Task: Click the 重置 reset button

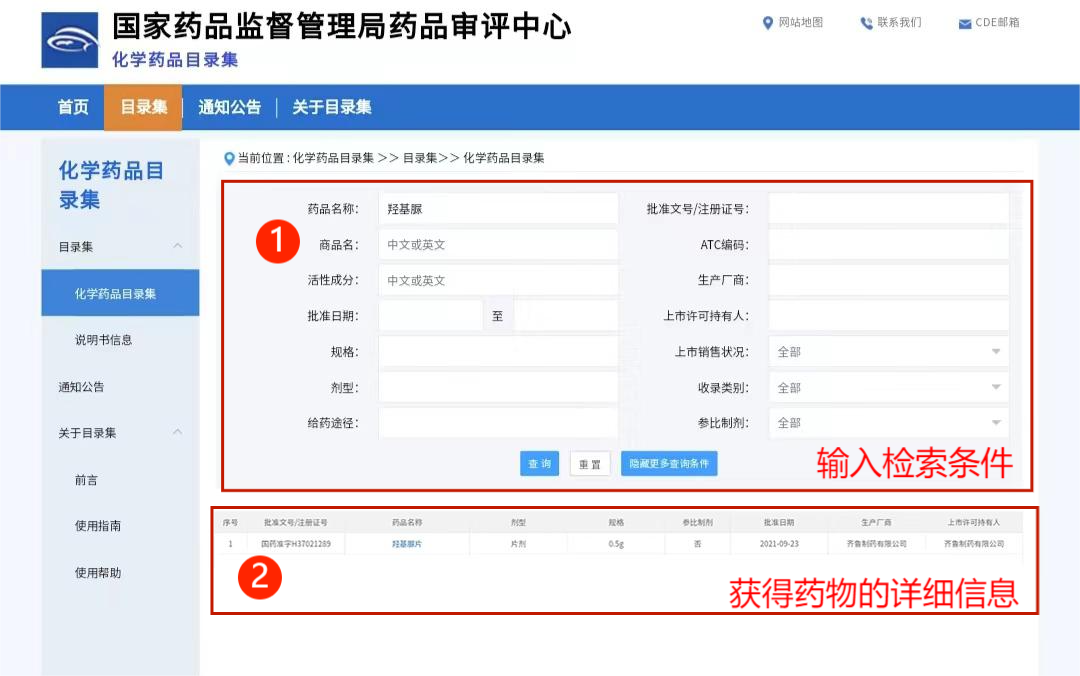Action: pyautogui.click(x=589, y=463)
